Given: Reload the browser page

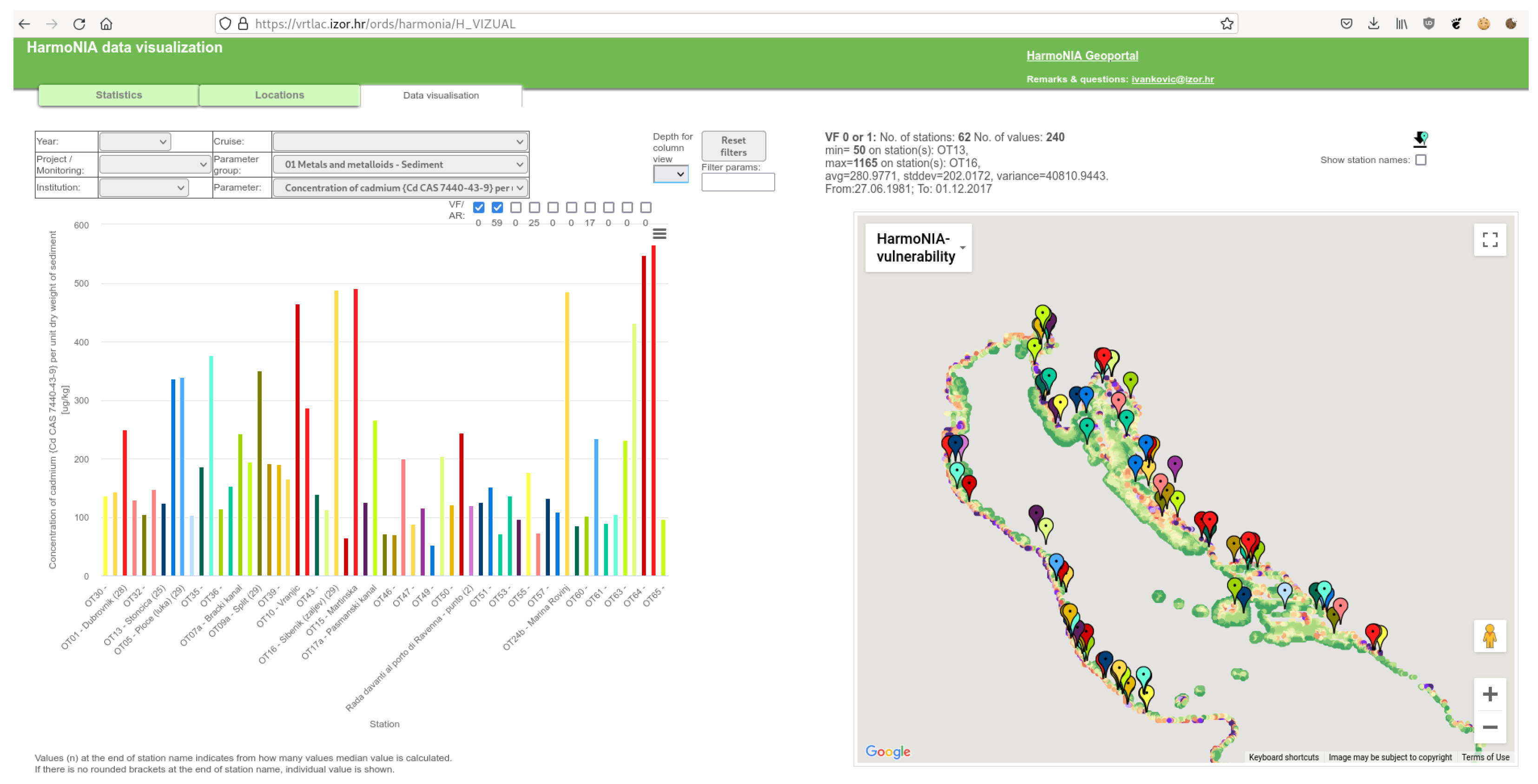Looking at the screenshot, I should [x=79, y=24].
